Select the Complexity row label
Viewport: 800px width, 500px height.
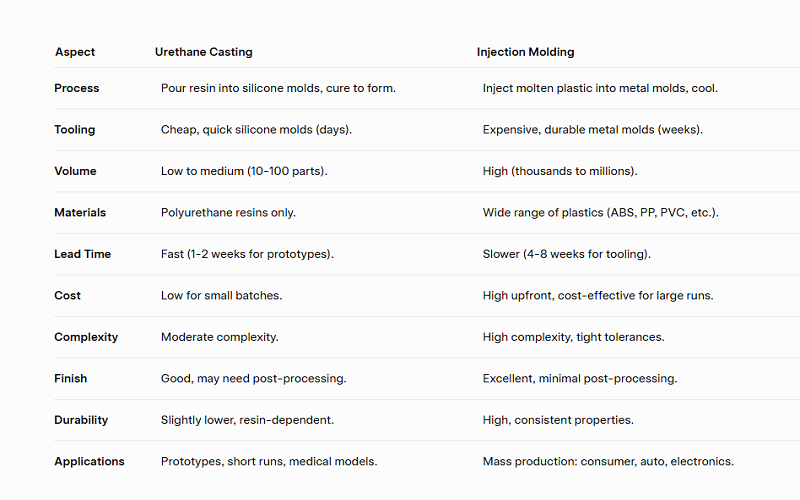[x=86, y=337]
